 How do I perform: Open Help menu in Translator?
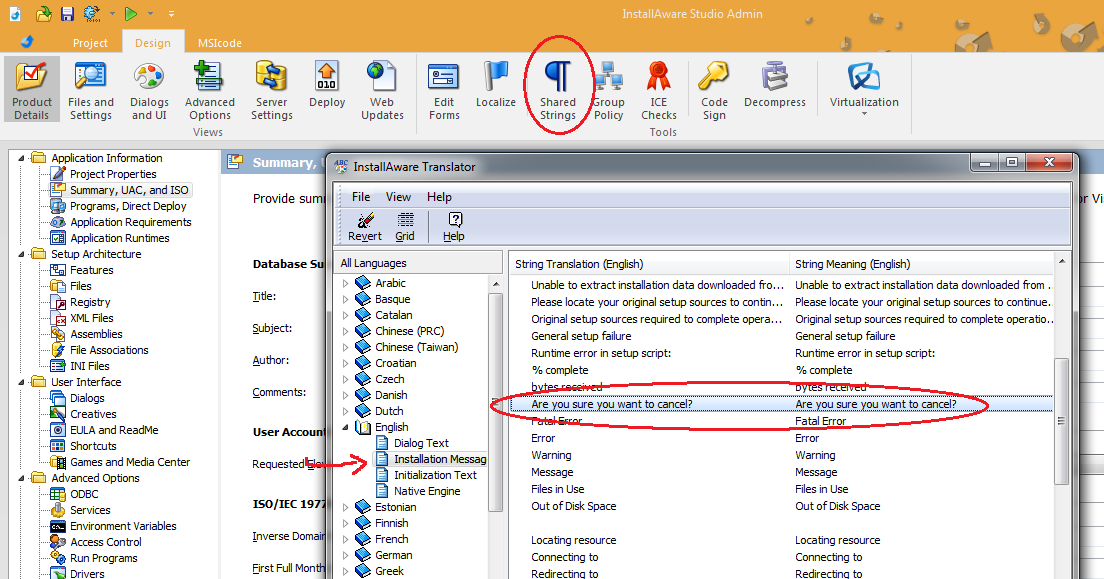[x=439, y=197]
